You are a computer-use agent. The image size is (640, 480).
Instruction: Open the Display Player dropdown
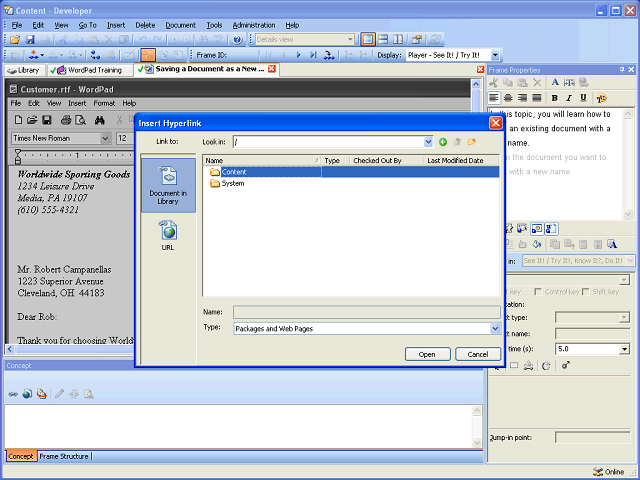(x=495, y=55)
